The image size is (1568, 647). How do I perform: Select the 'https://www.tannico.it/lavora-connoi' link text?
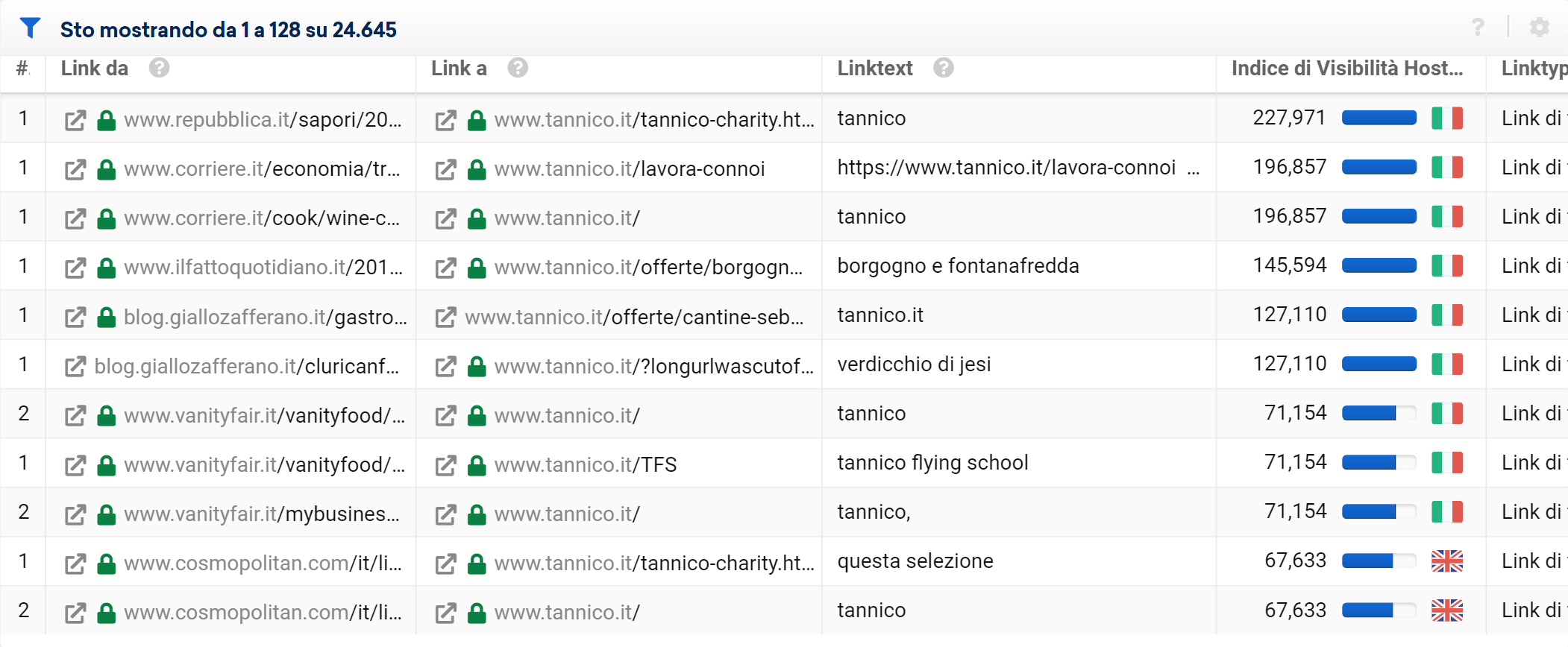(x=1006, y=167)
